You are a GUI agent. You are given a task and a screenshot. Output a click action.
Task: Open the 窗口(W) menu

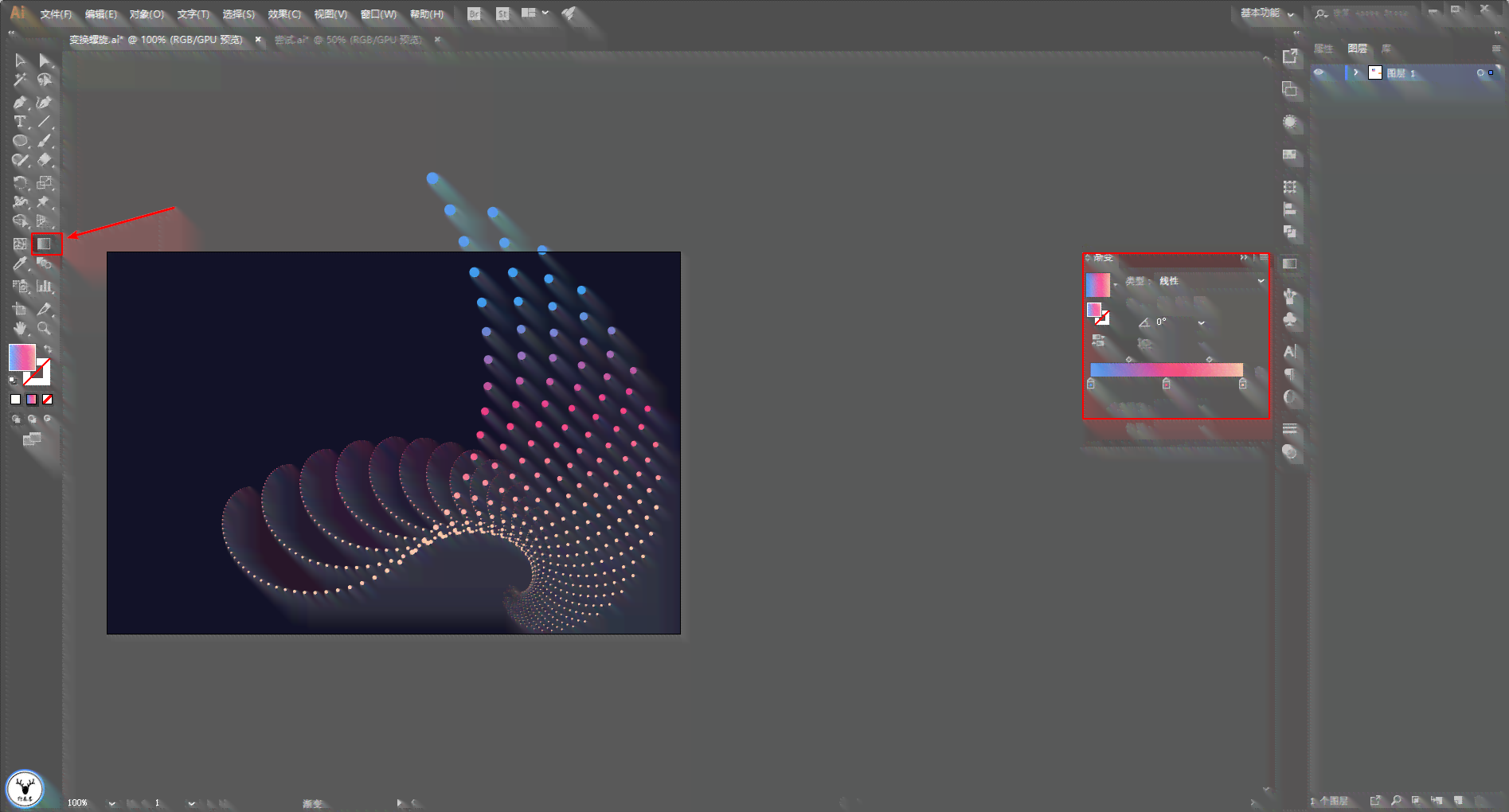coord(378,14)
